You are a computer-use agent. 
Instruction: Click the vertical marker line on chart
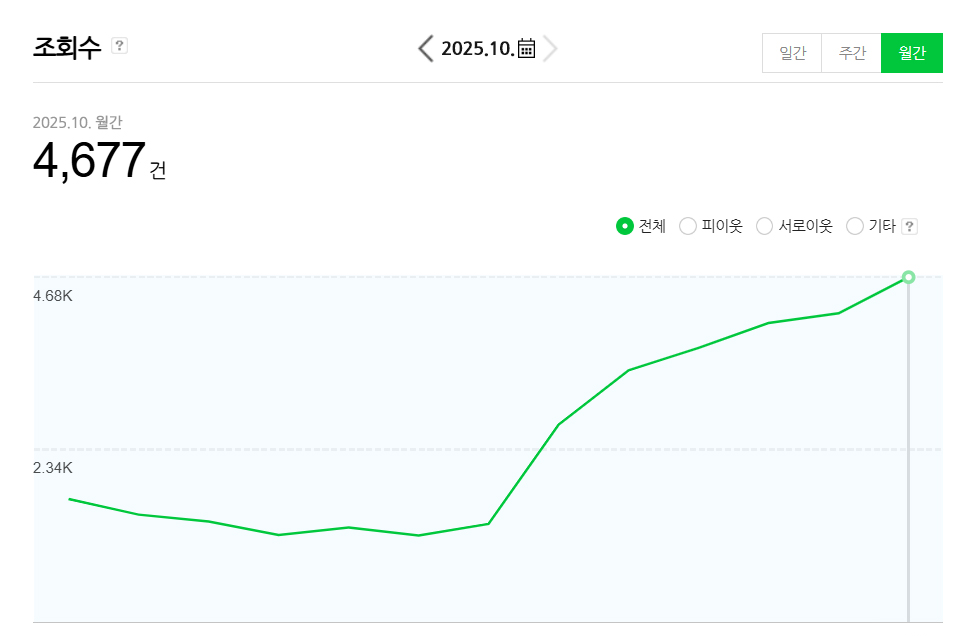click(x=908, y=450)
